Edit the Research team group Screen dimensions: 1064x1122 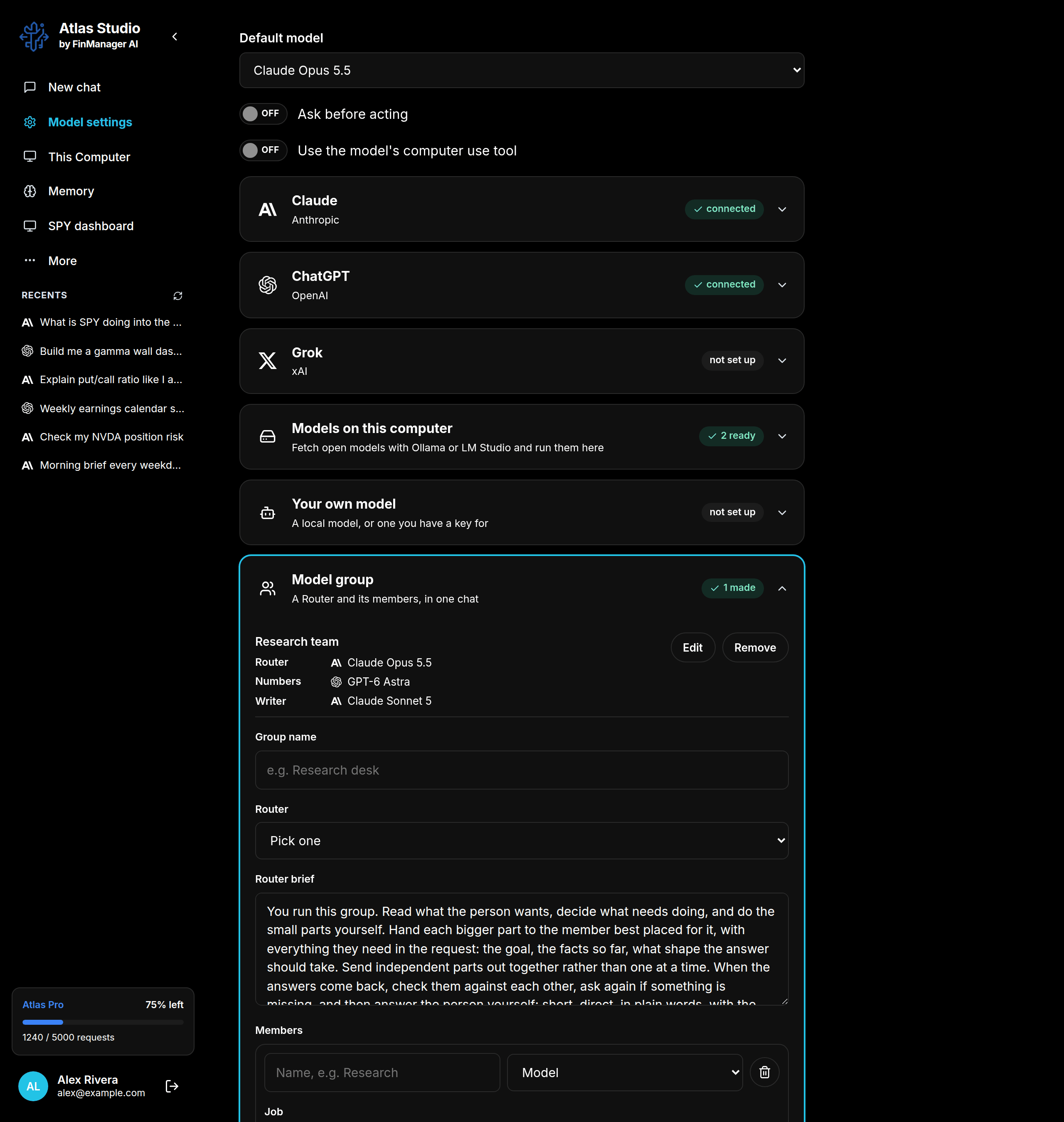692,647
